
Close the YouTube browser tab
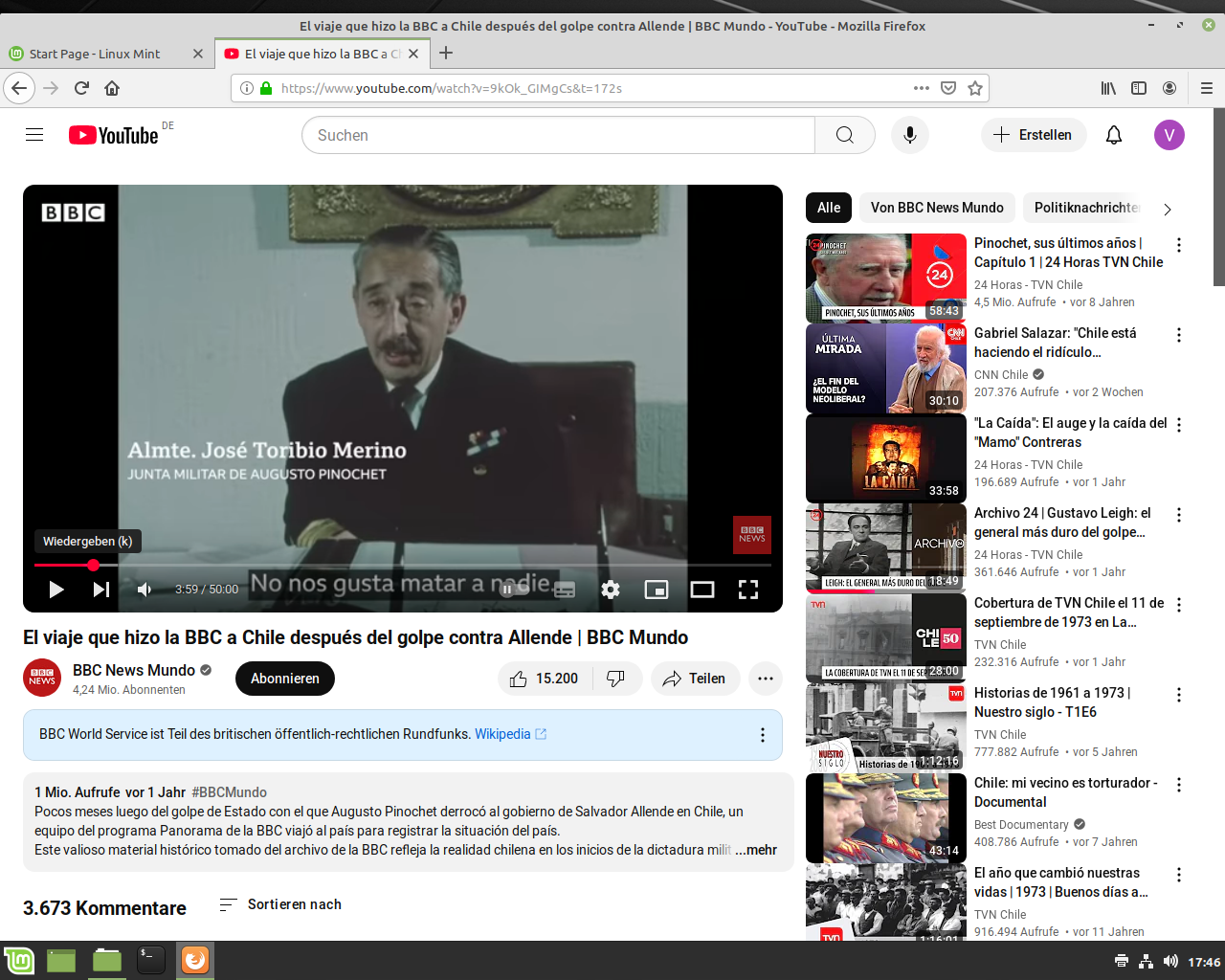pos(413,54)
